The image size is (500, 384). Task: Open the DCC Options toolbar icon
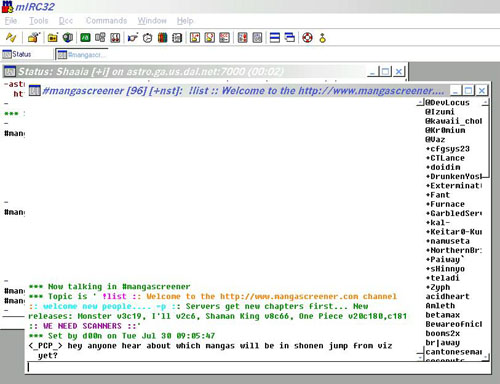[x=224, y=38]
